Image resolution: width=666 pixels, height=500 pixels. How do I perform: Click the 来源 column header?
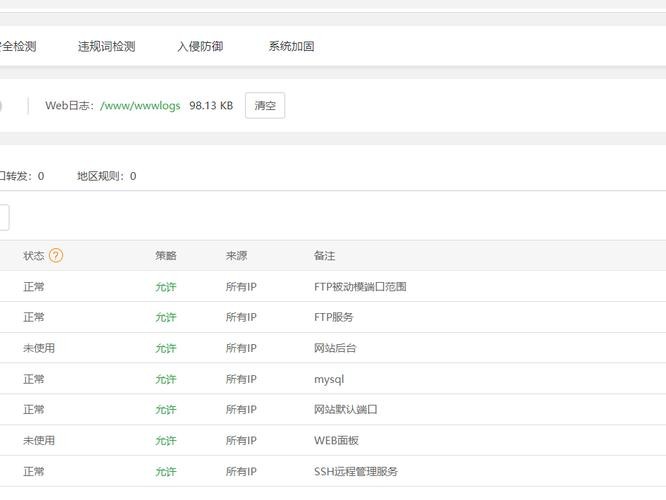237,256
